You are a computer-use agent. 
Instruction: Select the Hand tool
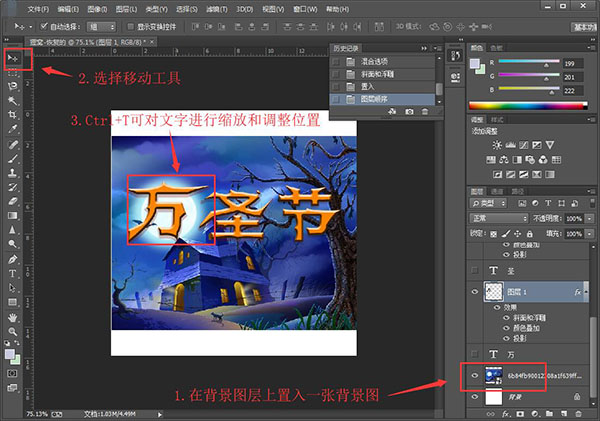13,317
